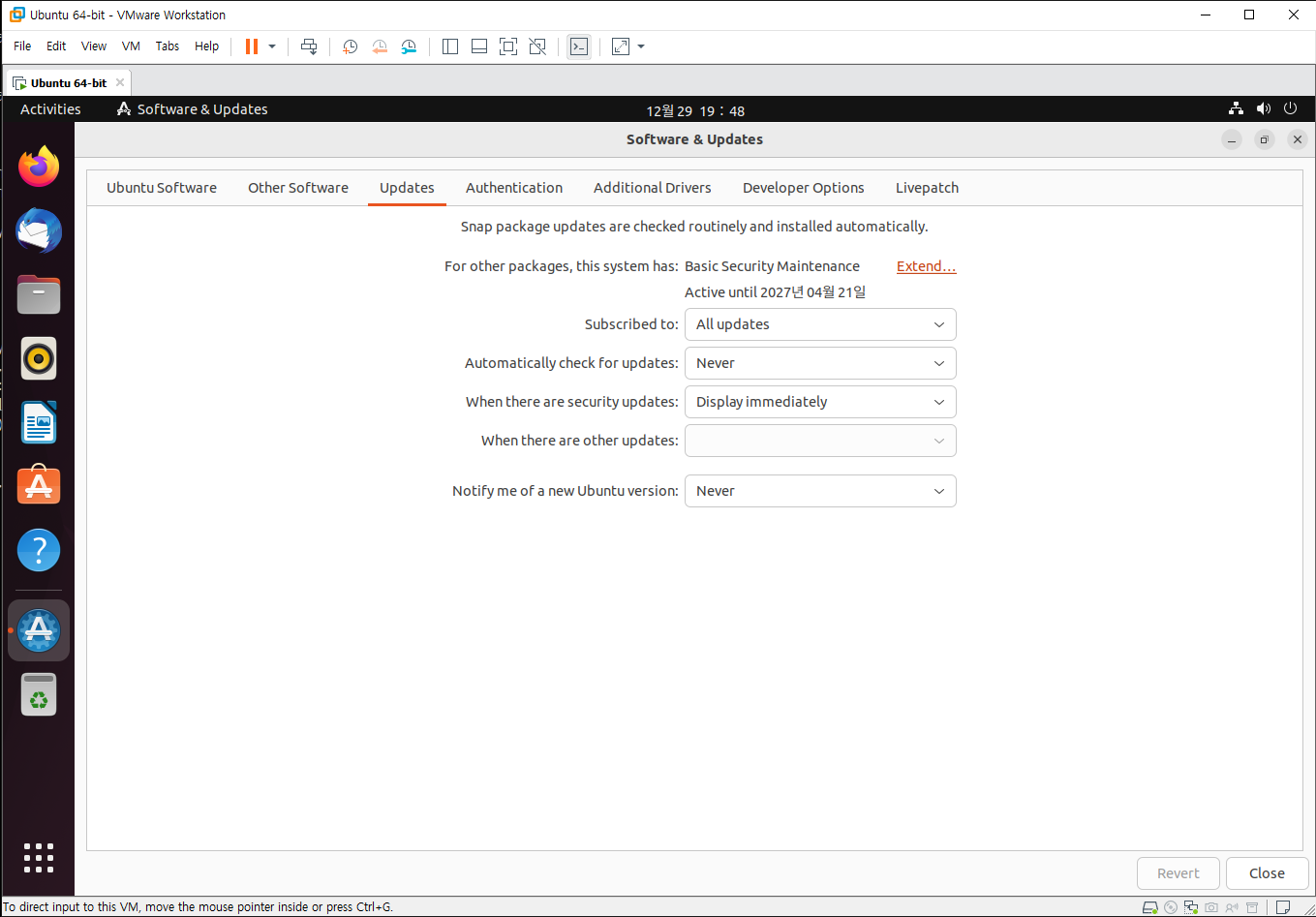Open Thunderbird Mail from the dock

(39, 231)
